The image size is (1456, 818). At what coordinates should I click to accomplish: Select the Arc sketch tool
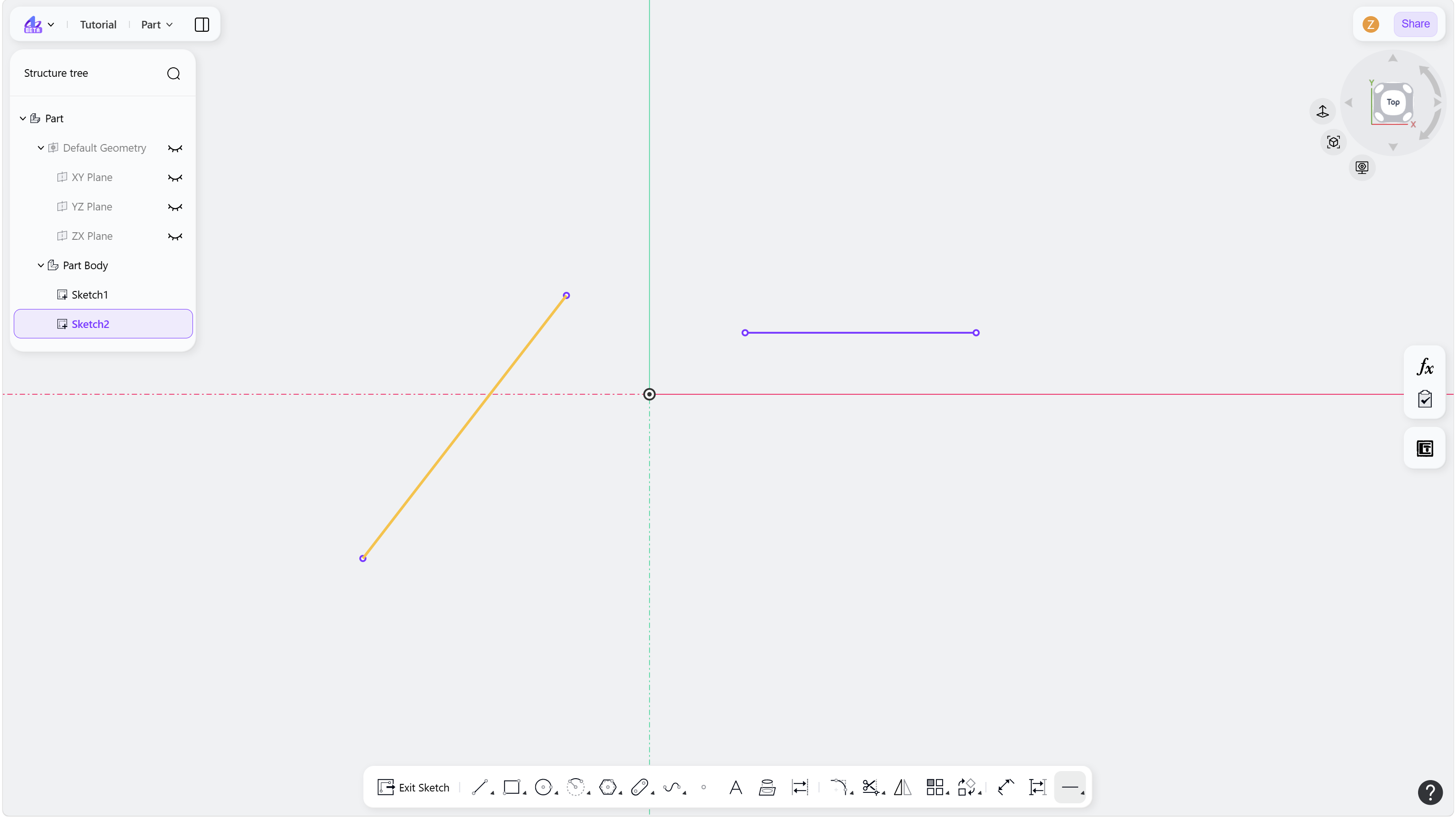[576, 787]
